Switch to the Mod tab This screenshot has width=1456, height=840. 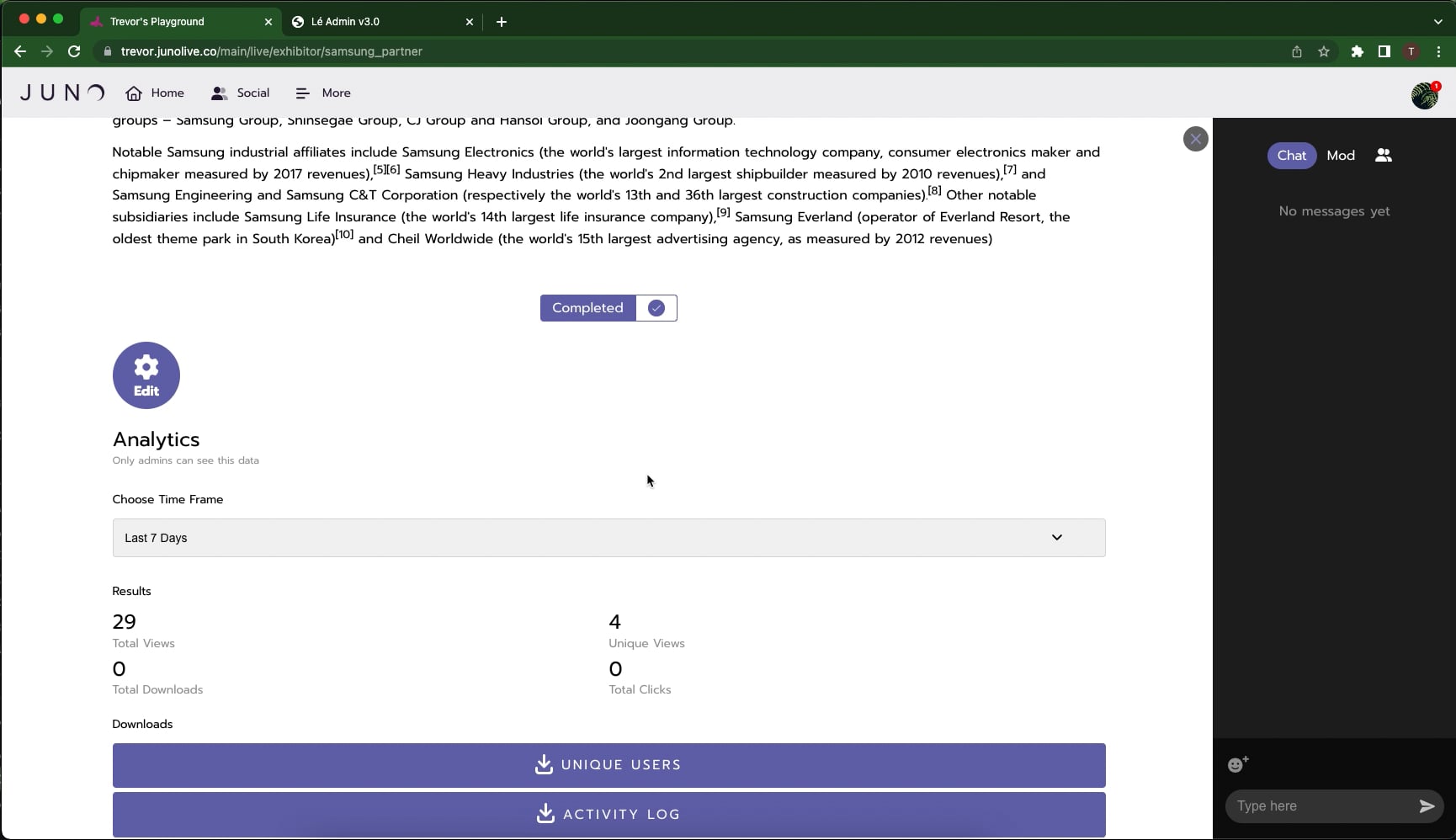1341,156
